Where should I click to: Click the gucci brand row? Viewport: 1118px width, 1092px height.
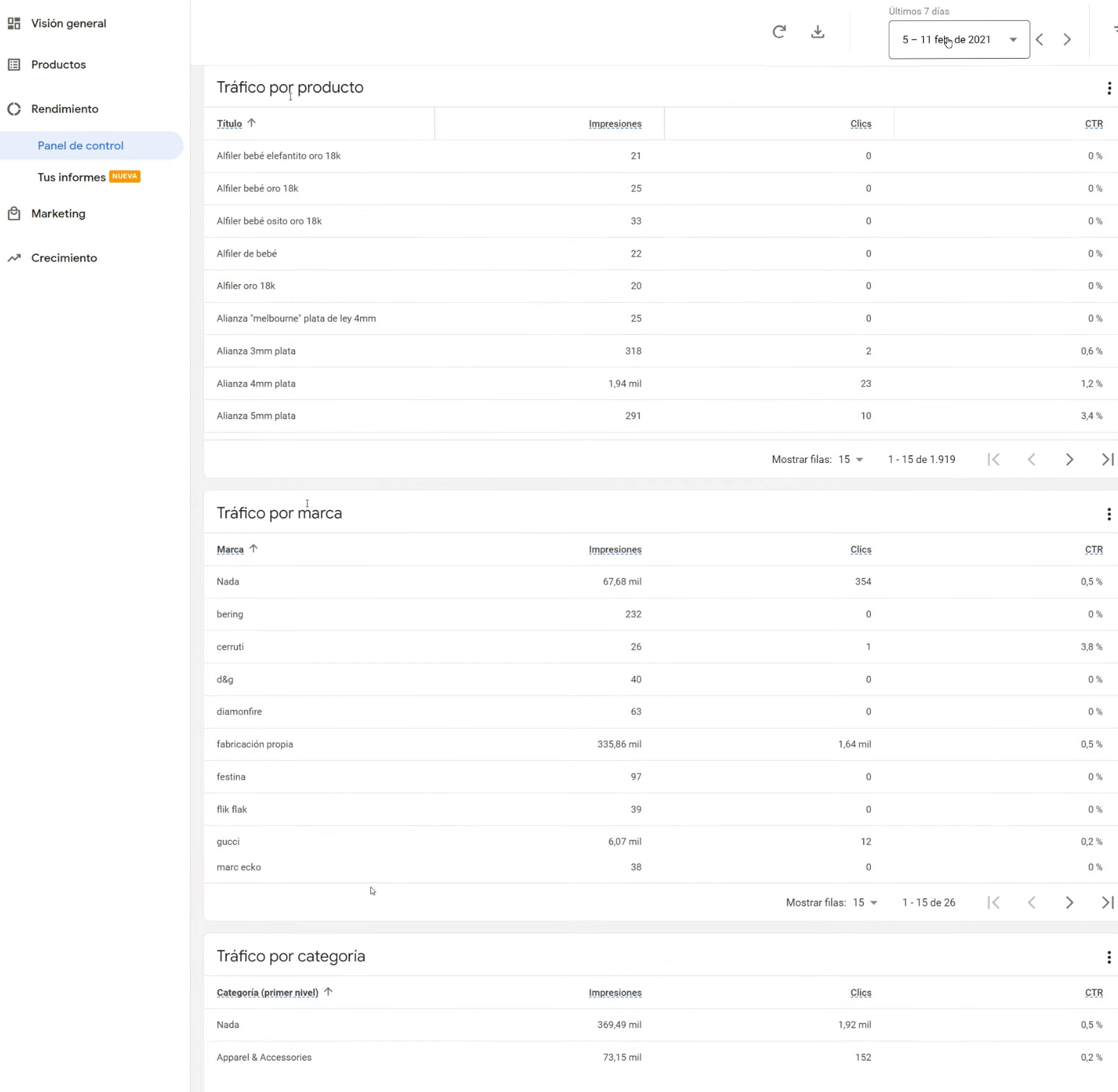[x=228, y=841]
